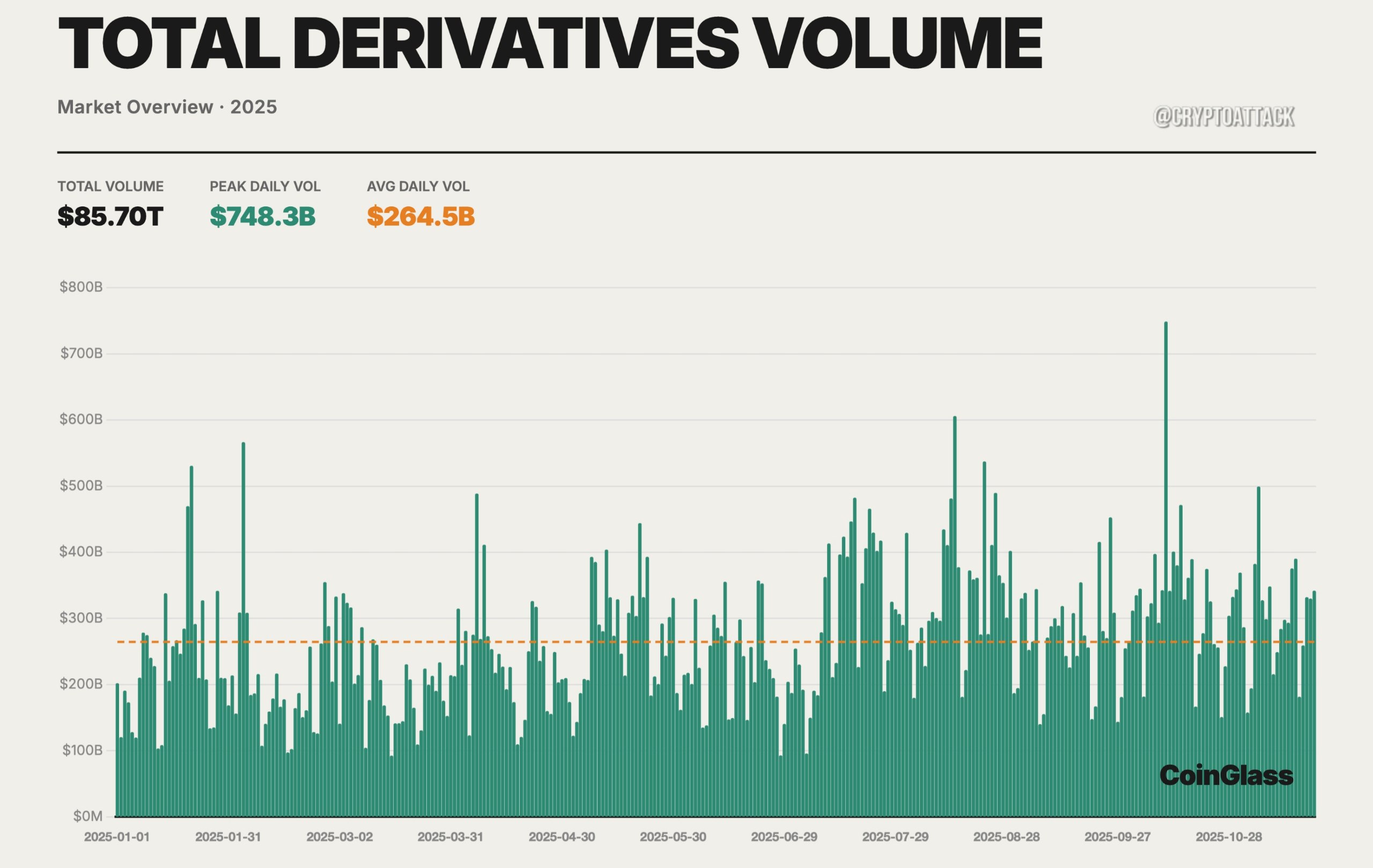Viewport: 1373px width, 868px height.
Task: Select the "2025-09-27" date label
Action: pos(1118,837)
